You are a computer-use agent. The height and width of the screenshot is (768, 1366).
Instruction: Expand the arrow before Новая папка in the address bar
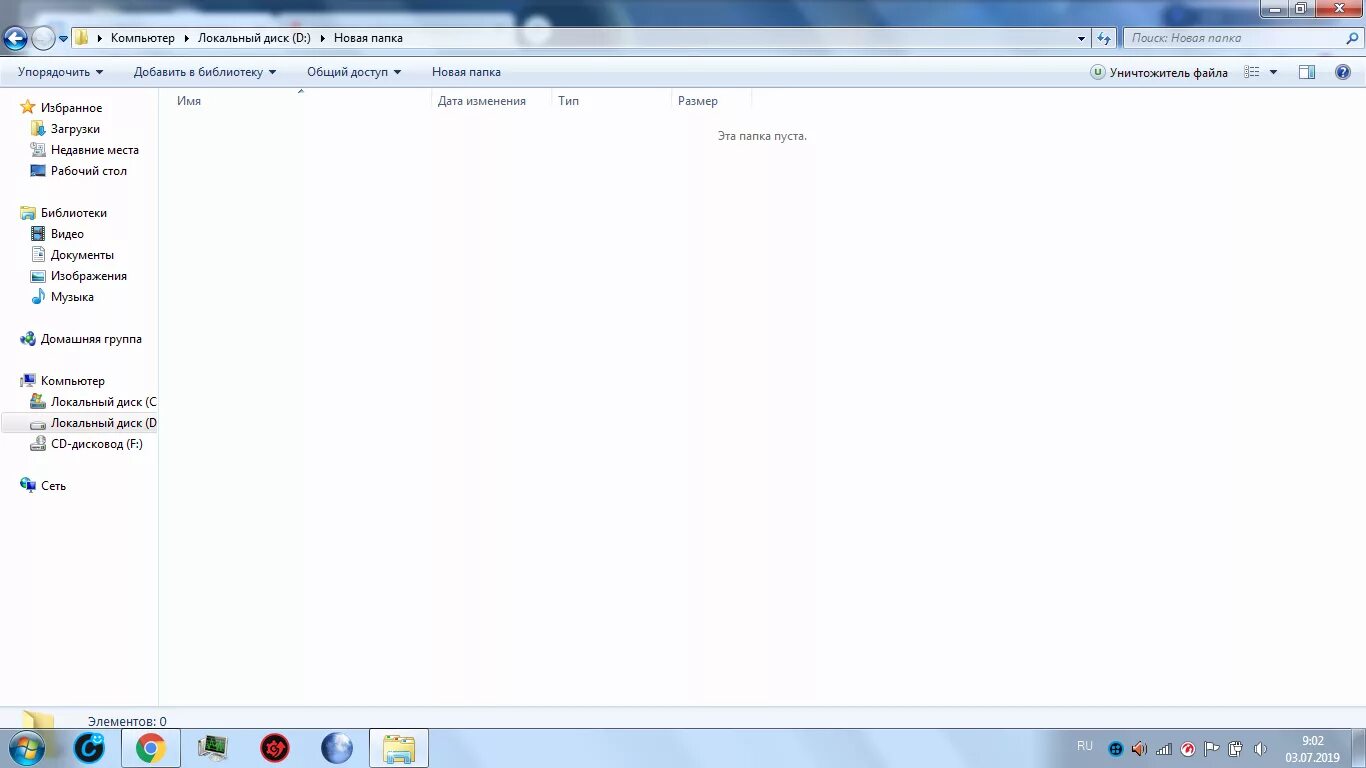323,38
